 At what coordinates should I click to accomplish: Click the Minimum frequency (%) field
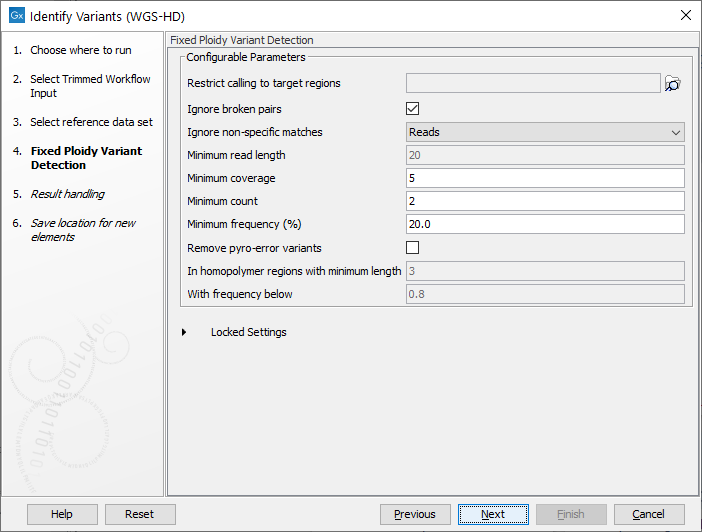(545, 224)
